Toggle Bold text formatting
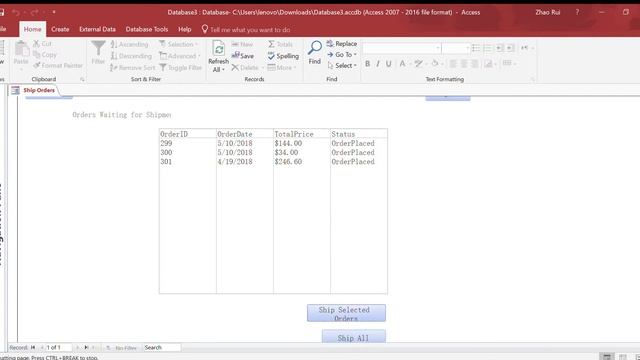 click(x=367, y=64)
